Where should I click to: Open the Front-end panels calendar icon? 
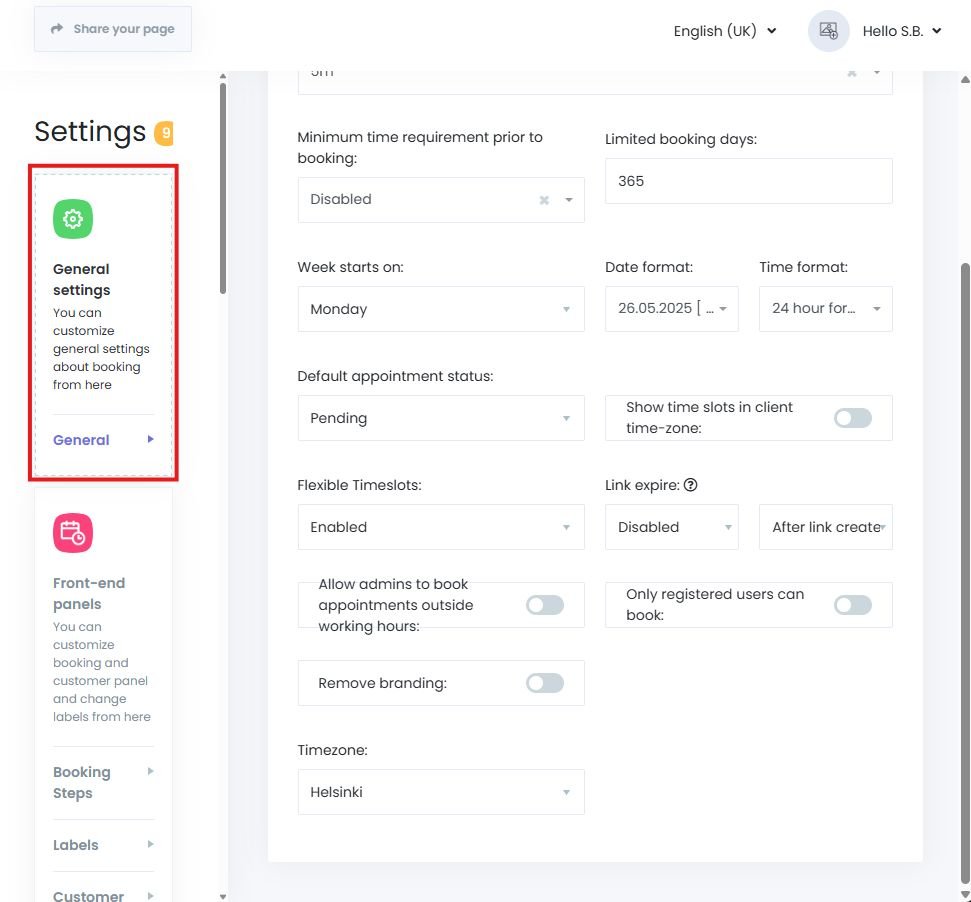pos(72,532)
